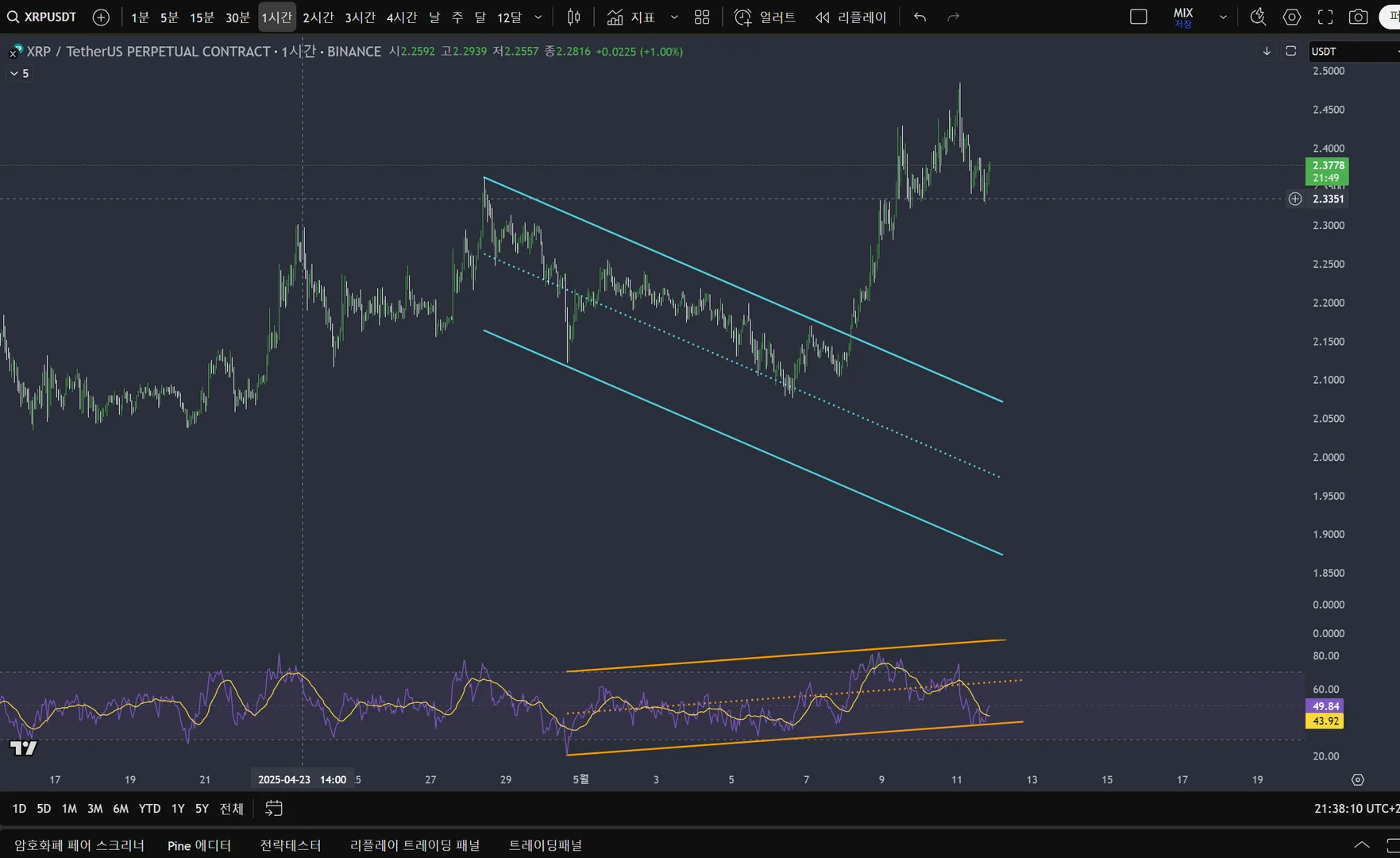
Task: Set date range to 5D
Action: click(44, 808)
